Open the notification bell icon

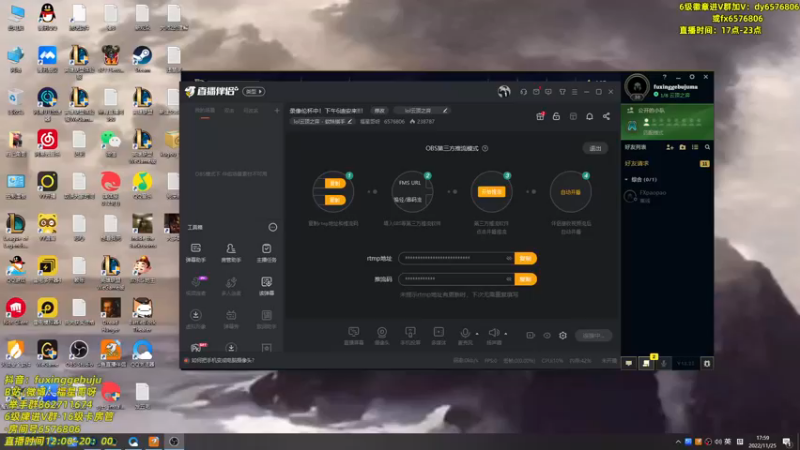click(x=589, y=116)
